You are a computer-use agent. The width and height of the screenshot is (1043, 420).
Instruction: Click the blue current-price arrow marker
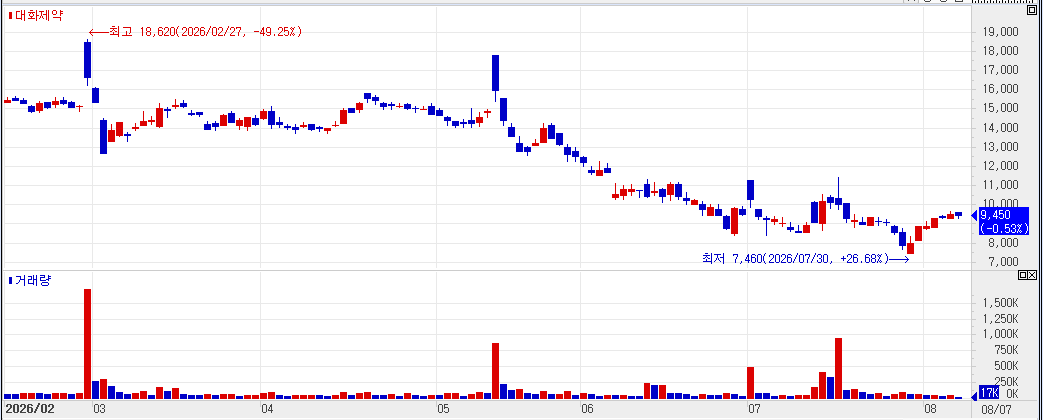(974, 214)
